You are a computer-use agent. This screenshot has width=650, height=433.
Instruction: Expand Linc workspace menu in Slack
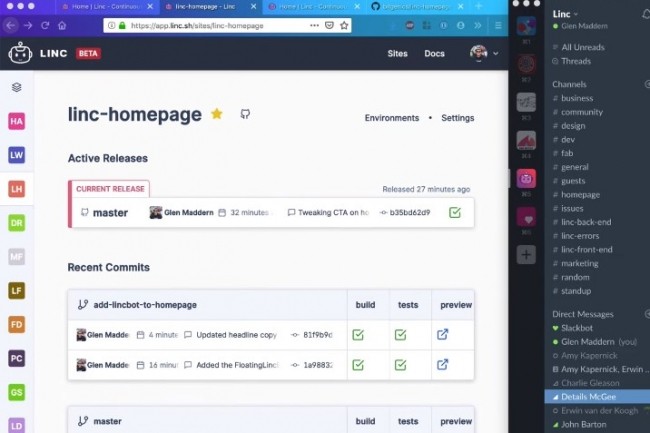pos(565,14)
